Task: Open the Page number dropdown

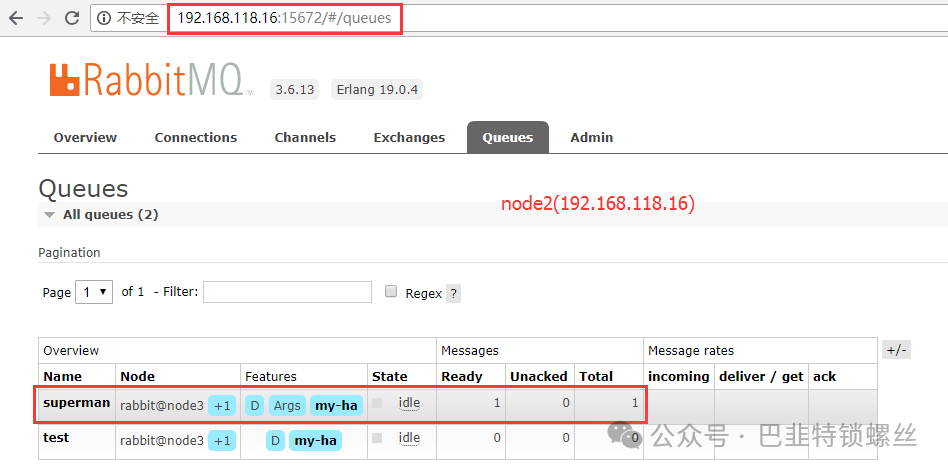Action: [94, 292]
